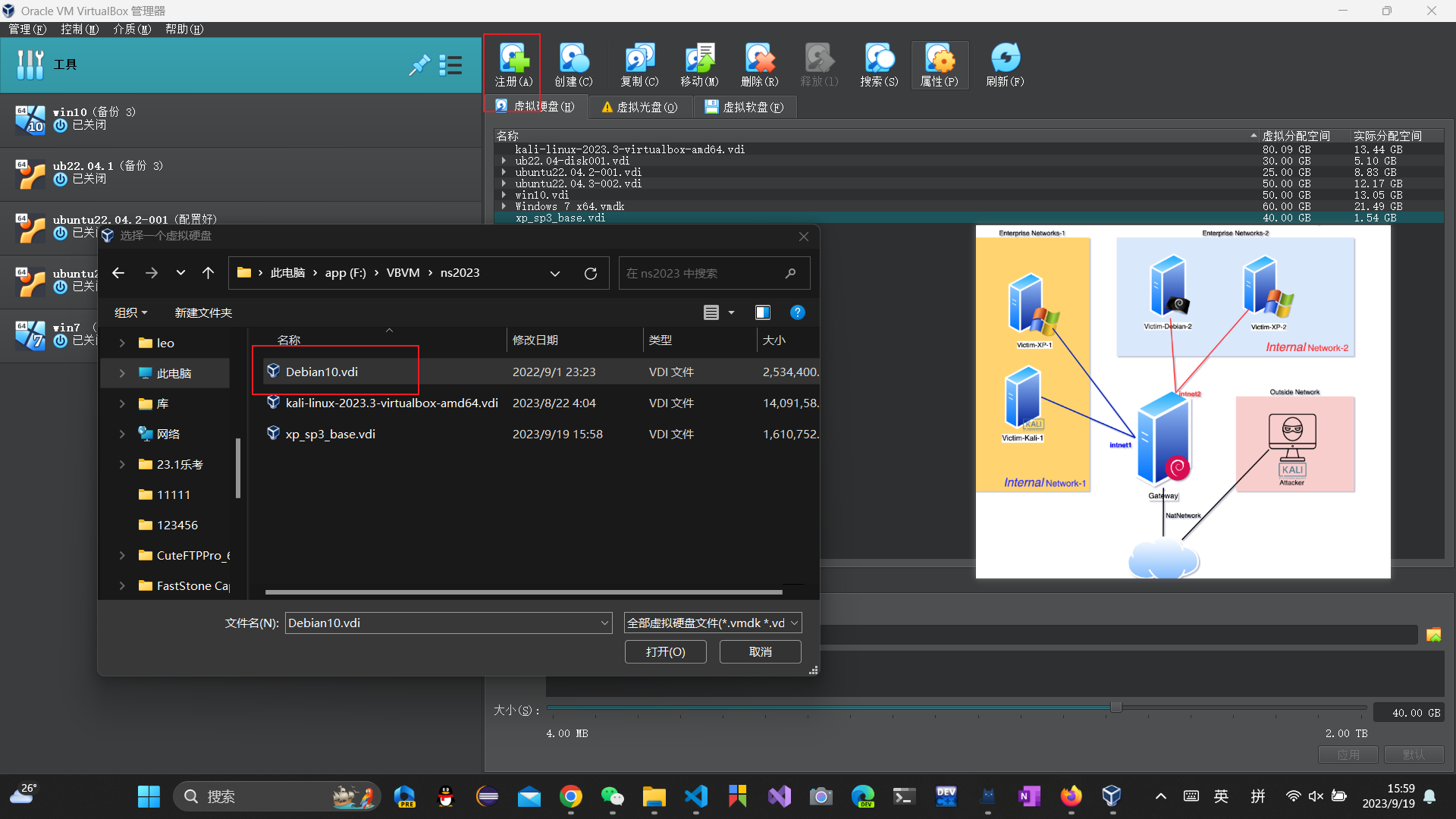Toggle the 属性 (Properties) toolbar icon

[x=939, y=65]
